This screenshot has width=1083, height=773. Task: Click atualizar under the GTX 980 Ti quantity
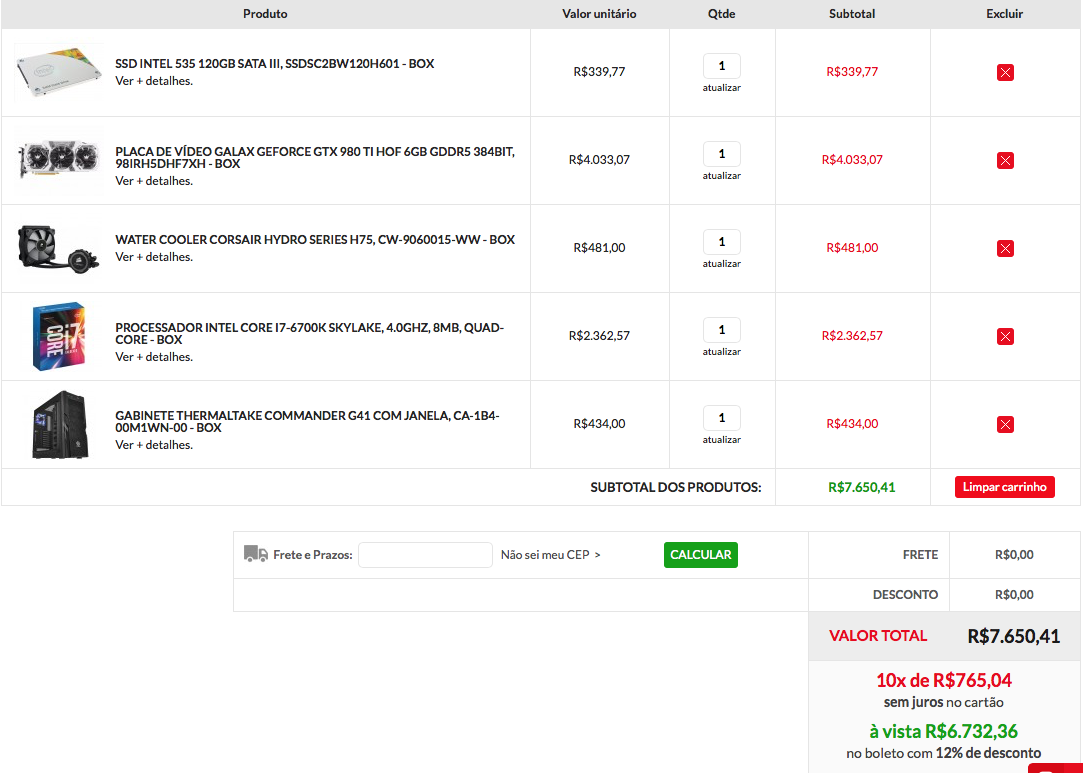722,175
